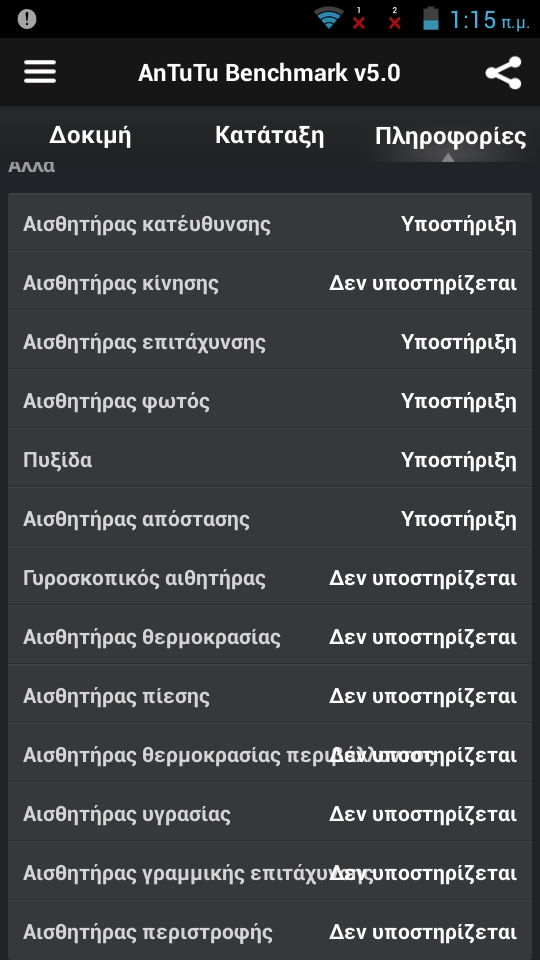Tap the SIM 2 no-signal icon
This screenshot has height=960, width=540.
tap(395, 19)
